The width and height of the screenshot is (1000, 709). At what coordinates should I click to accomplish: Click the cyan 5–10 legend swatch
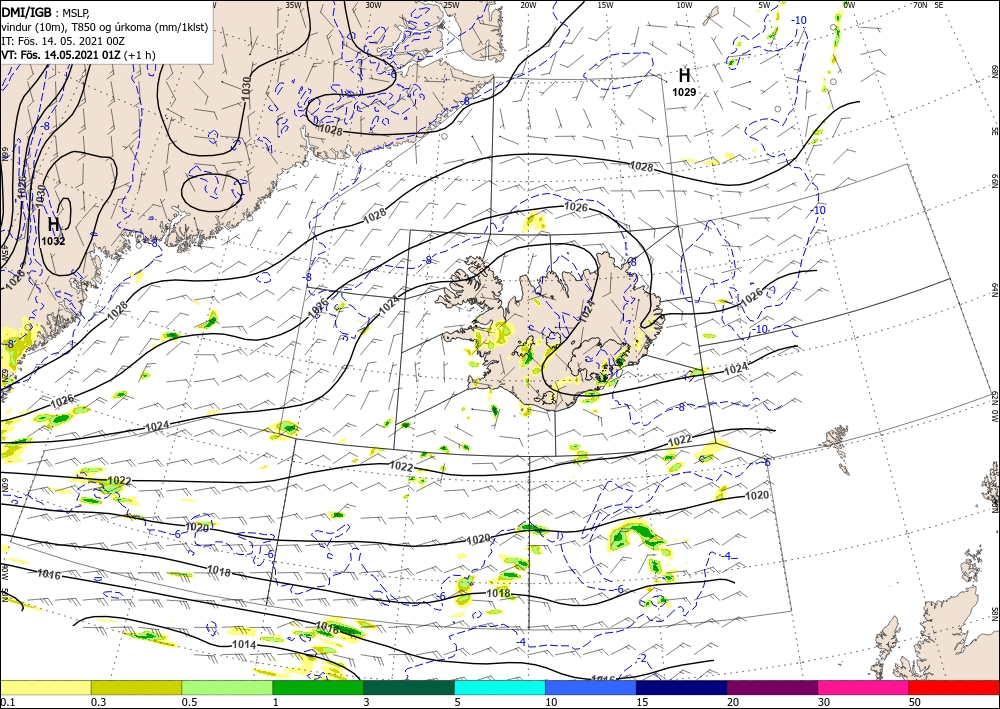500,687
